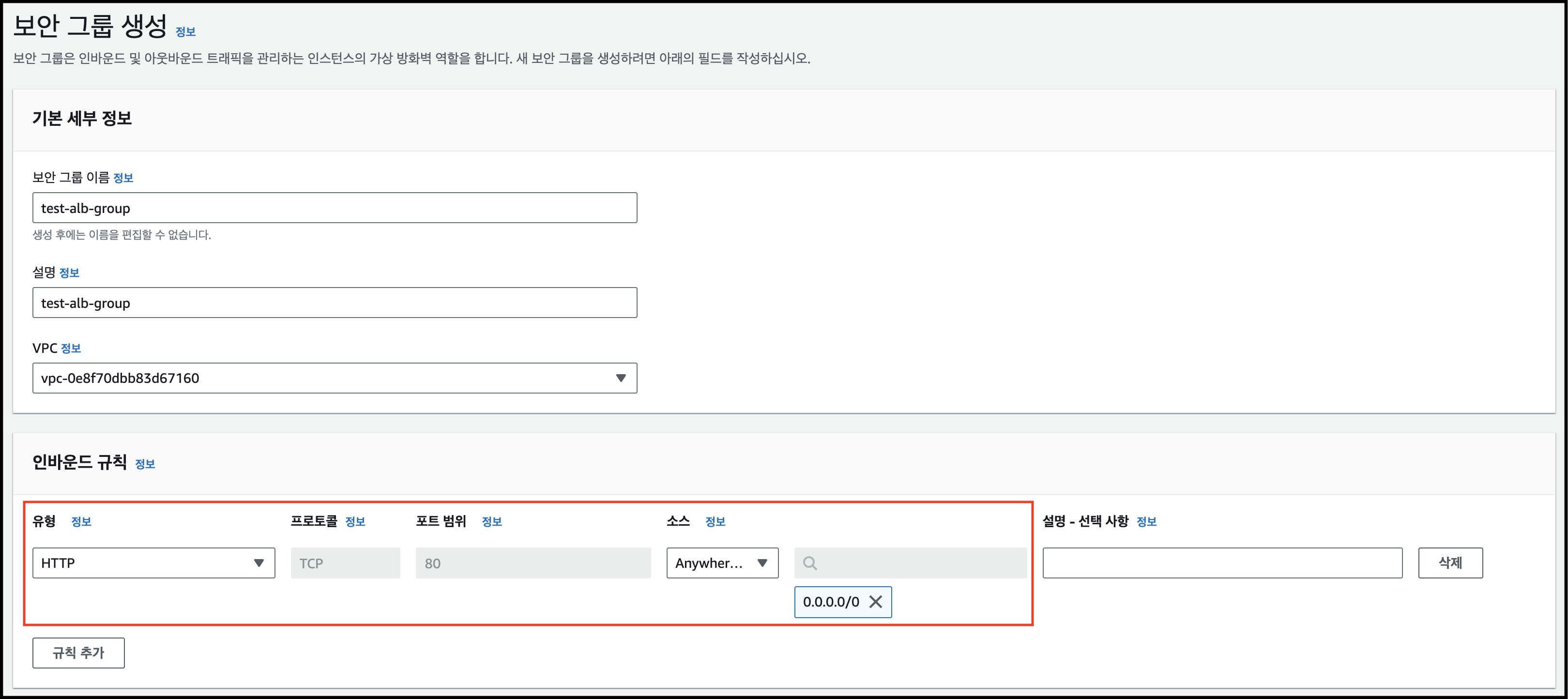
Task: Click the 0.0.0.0/0 CIDR tag text
Action: 831,602
